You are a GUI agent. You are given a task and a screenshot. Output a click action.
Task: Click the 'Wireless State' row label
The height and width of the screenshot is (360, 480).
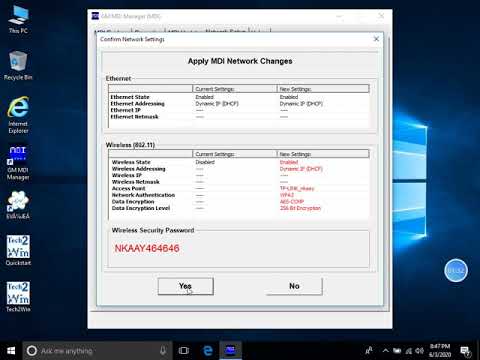tap(131, 162)
